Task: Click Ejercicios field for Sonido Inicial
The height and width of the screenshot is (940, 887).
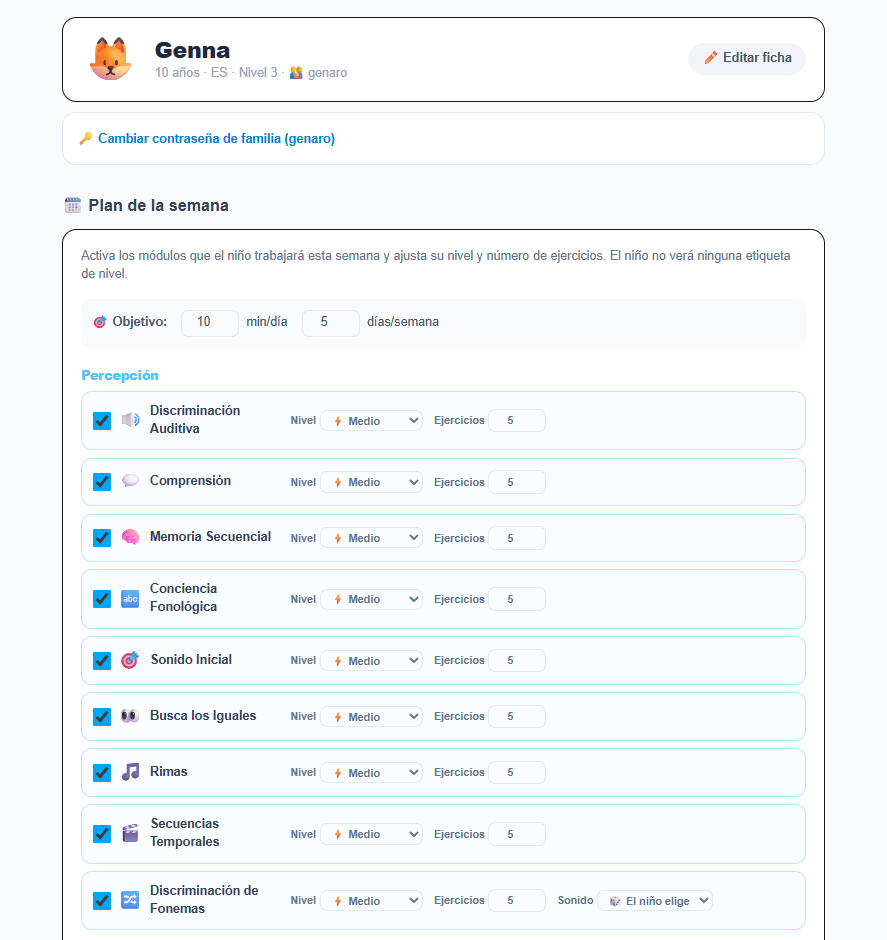Action: 517,660
